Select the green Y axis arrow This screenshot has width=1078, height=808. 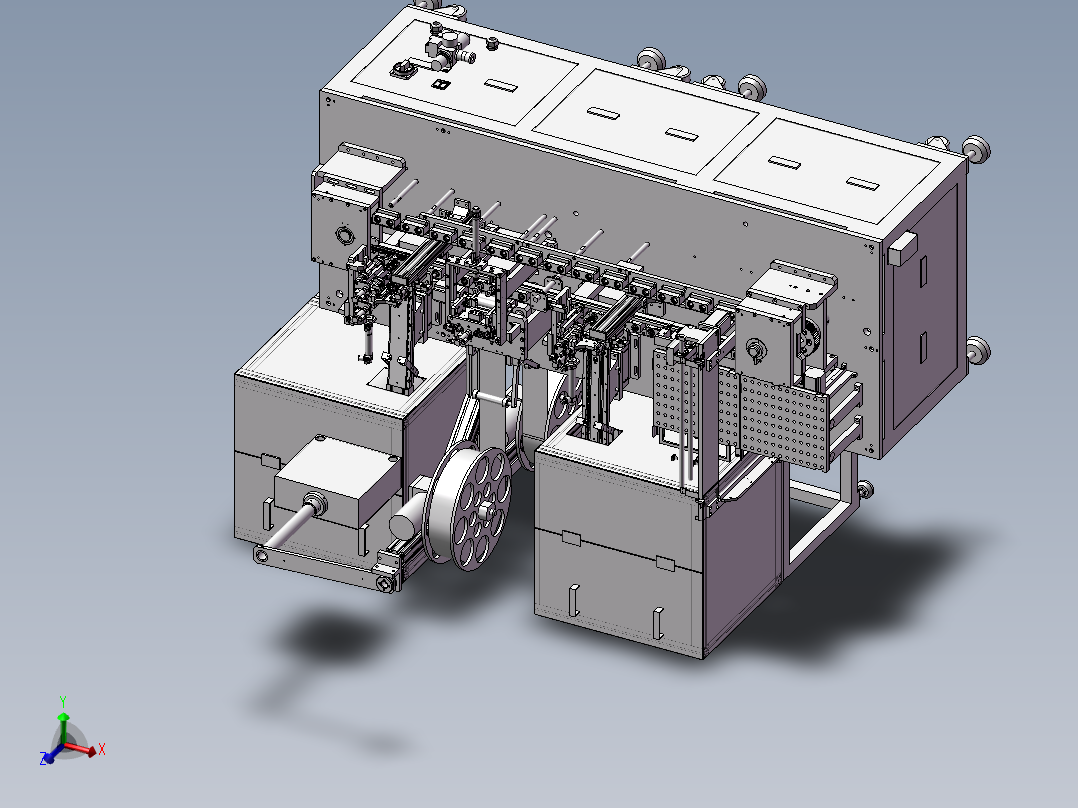(64, 718)
